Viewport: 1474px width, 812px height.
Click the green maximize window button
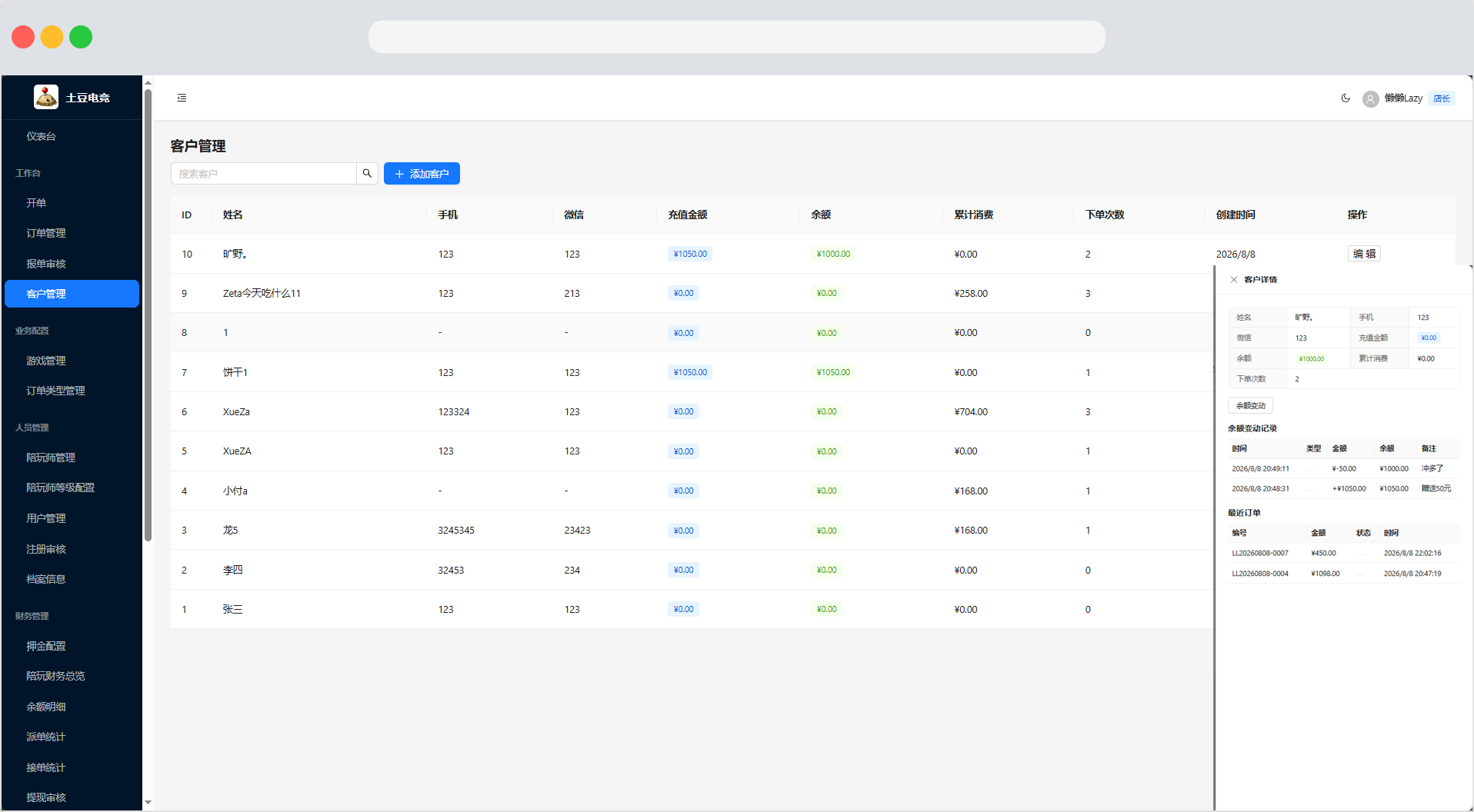pos(81,37)
